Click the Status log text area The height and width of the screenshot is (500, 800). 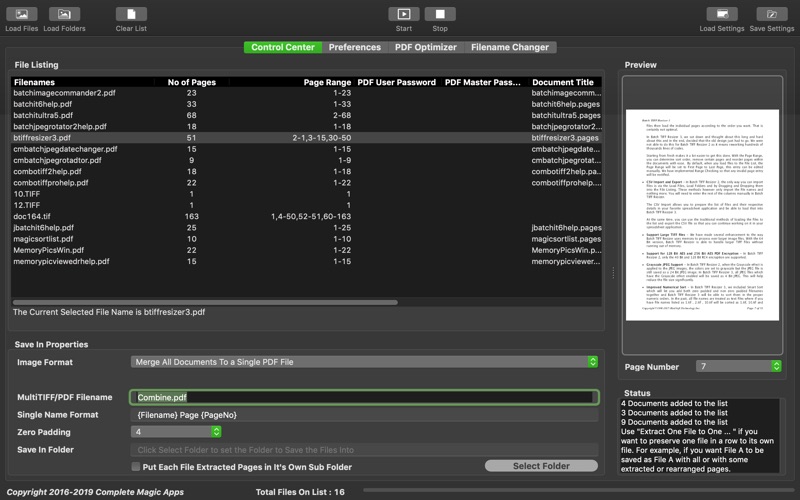699,436
